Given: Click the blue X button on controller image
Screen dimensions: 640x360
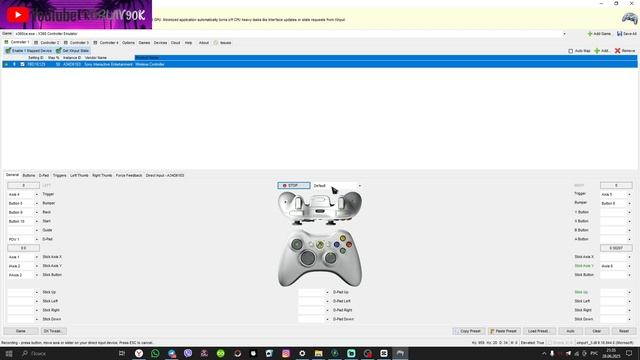Looking at the screenshot, I should [336, 245].
